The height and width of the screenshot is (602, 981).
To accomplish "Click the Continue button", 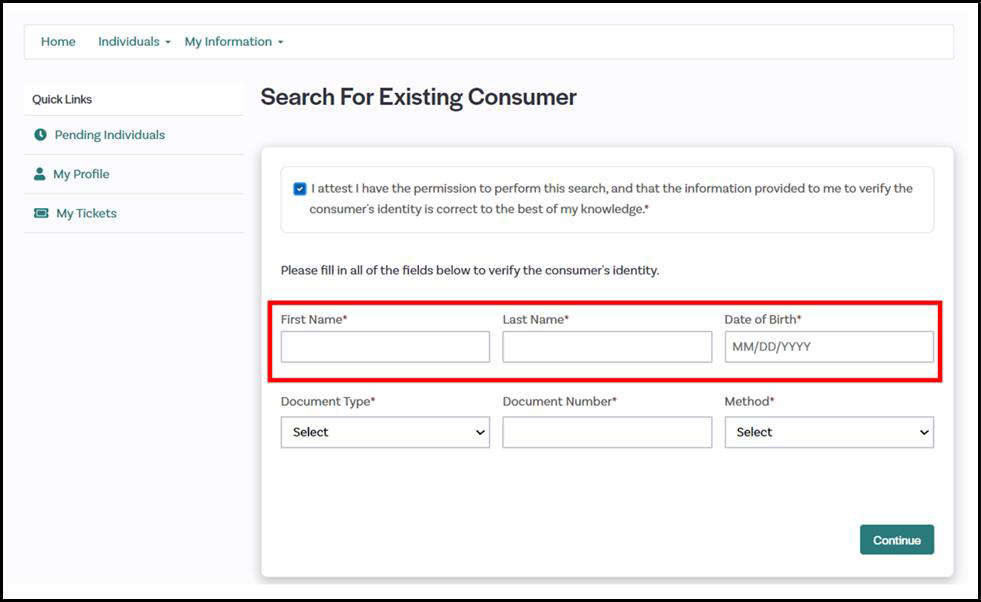I will pos(897,539).
